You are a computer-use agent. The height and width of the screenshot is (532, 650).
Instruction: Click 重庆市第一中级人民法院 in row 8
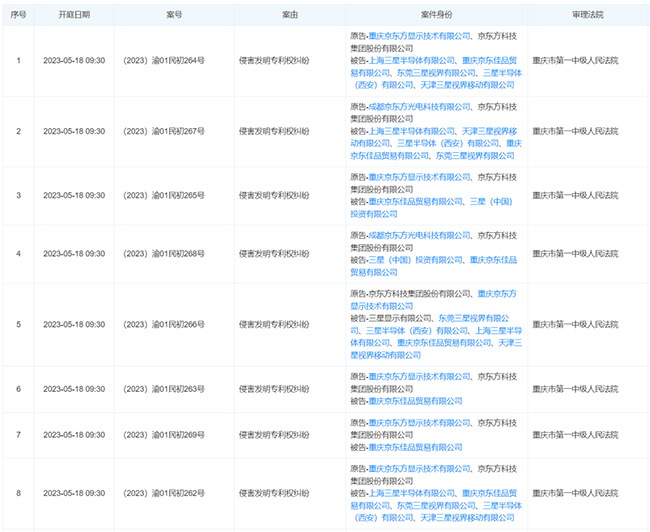(x=575, y=493)
